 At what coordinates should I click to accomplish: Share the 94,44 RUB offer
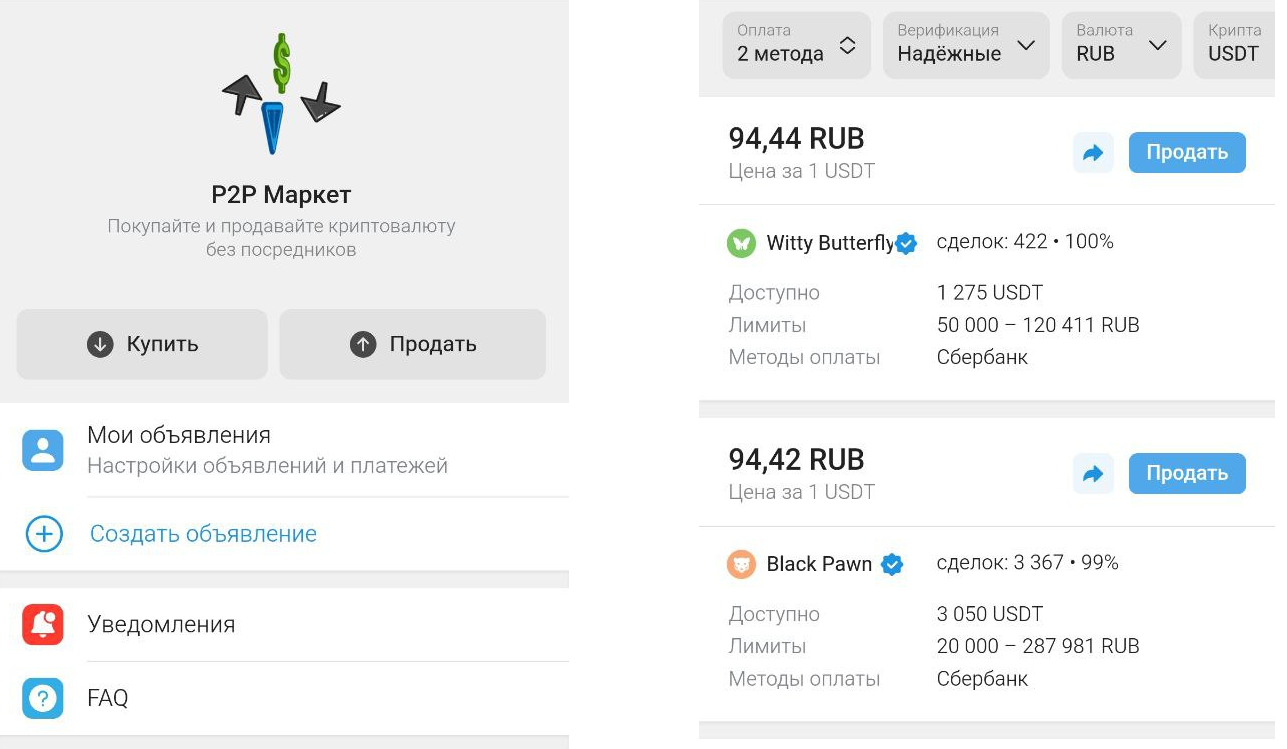(x=1093, y=153)
